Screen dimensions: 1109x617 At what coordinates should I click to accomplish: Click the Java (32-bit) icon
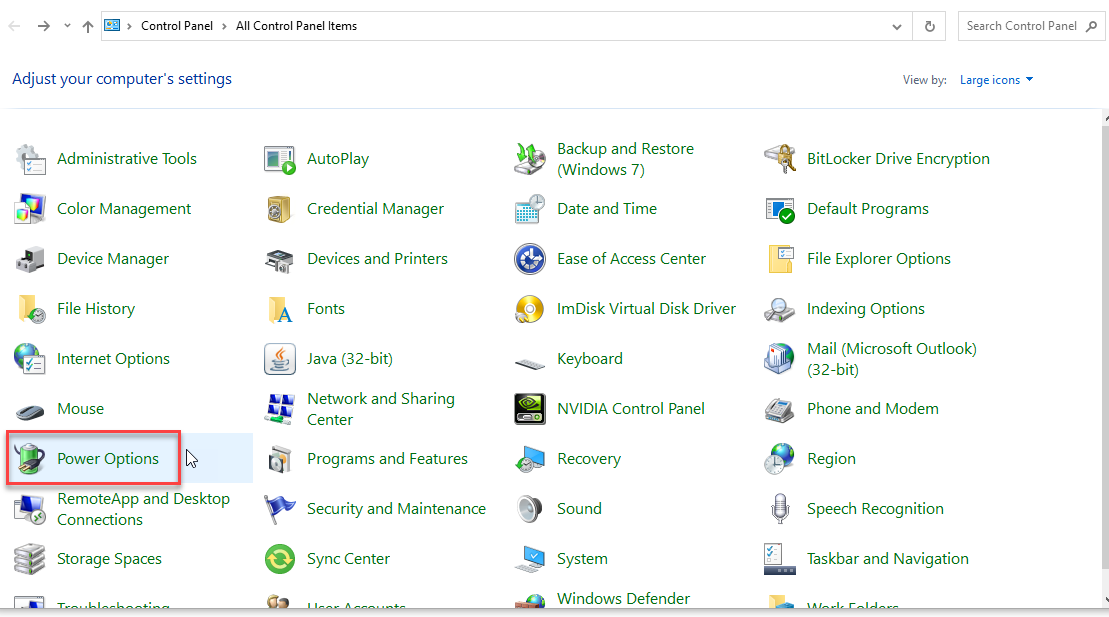(x=279, y=359)
